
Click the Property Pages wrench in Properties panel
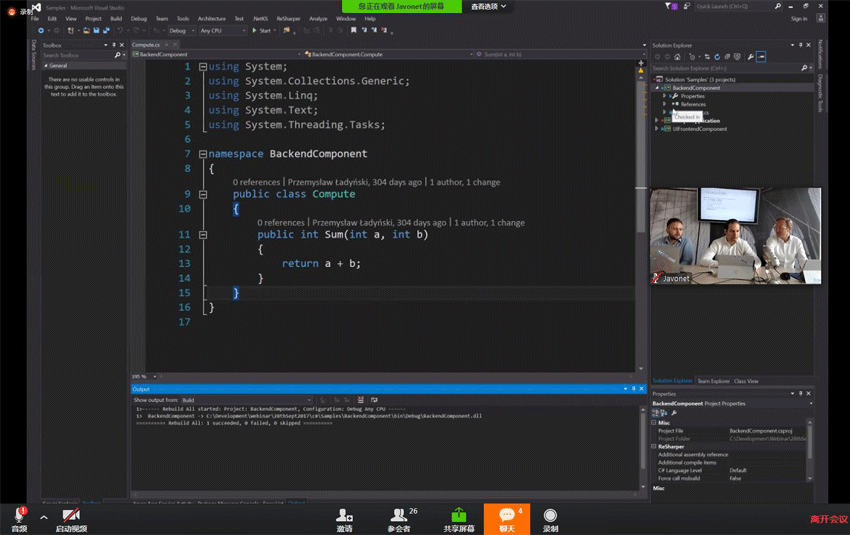[674, 413]
